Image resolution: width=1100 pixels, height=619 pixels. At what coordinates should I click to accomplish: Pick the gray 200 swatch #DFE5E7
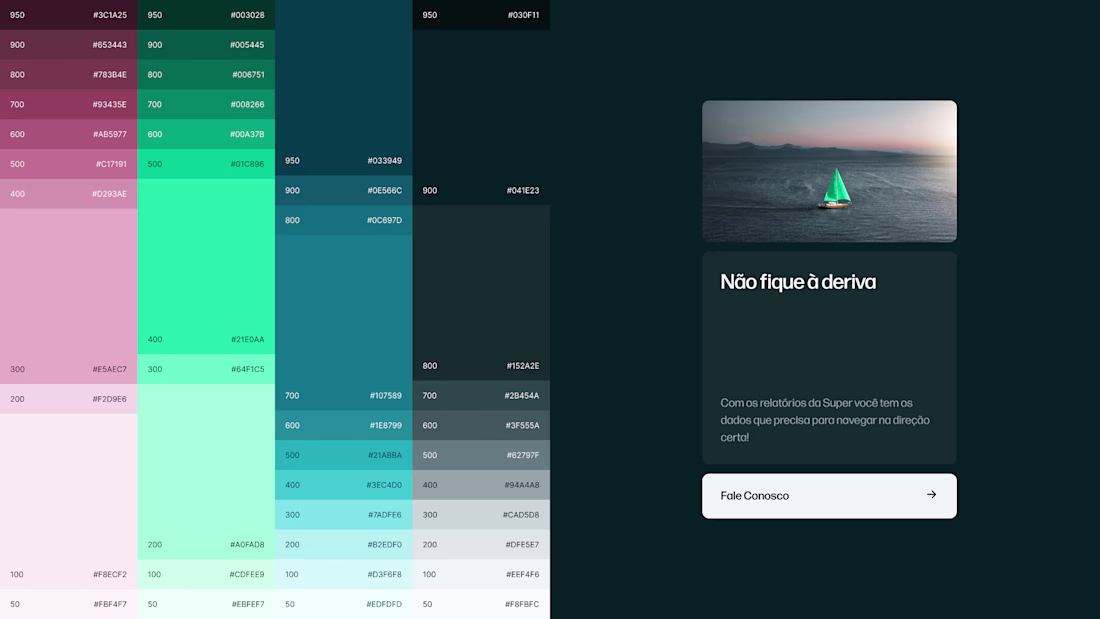[x=481, y=545]
